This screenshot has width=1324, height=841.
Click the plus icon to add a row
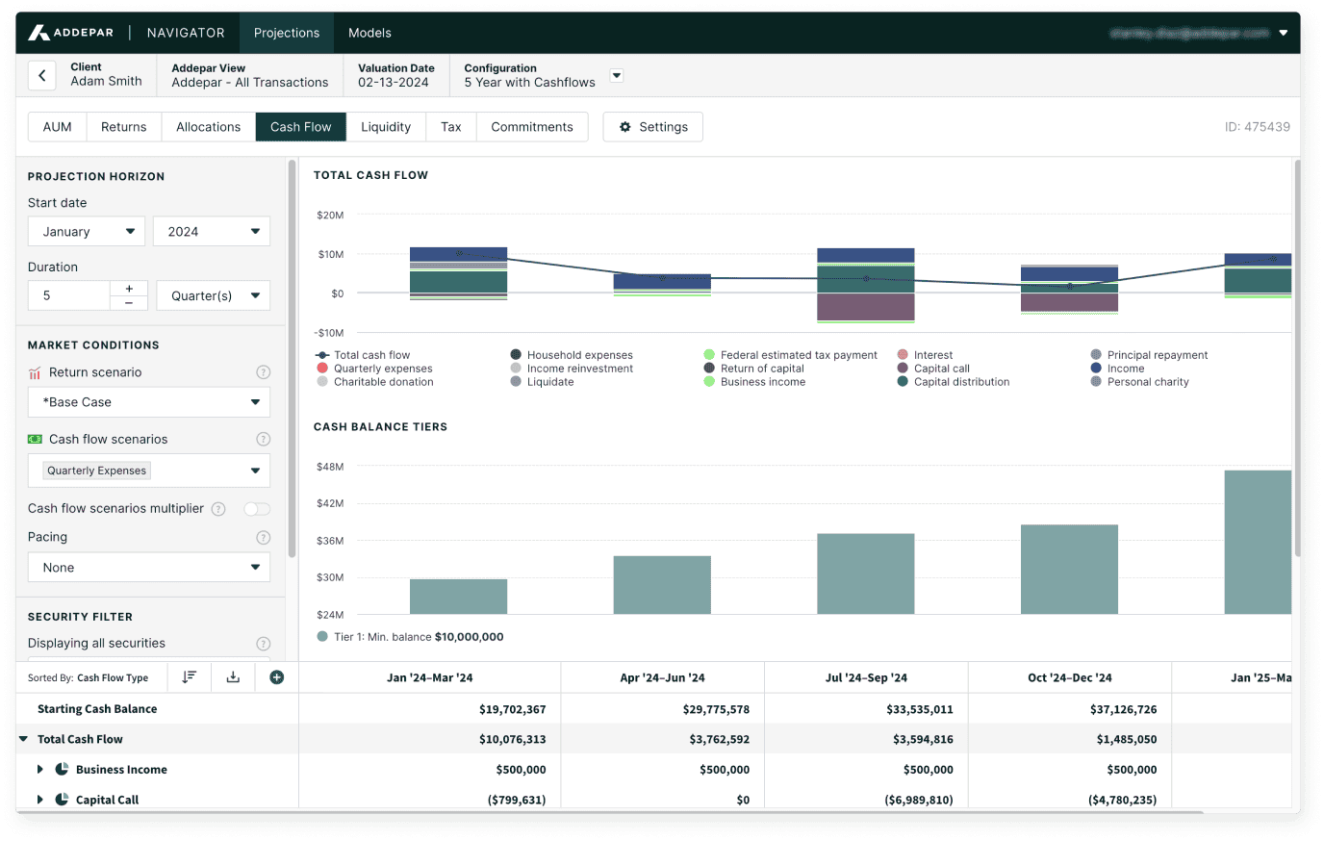(x=277, y=677)
